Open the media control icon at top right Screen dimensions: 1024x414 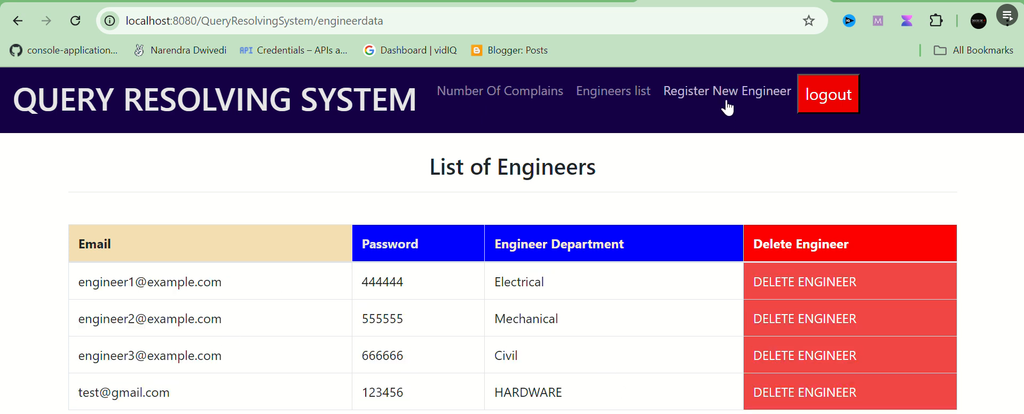coord(1008,14)
